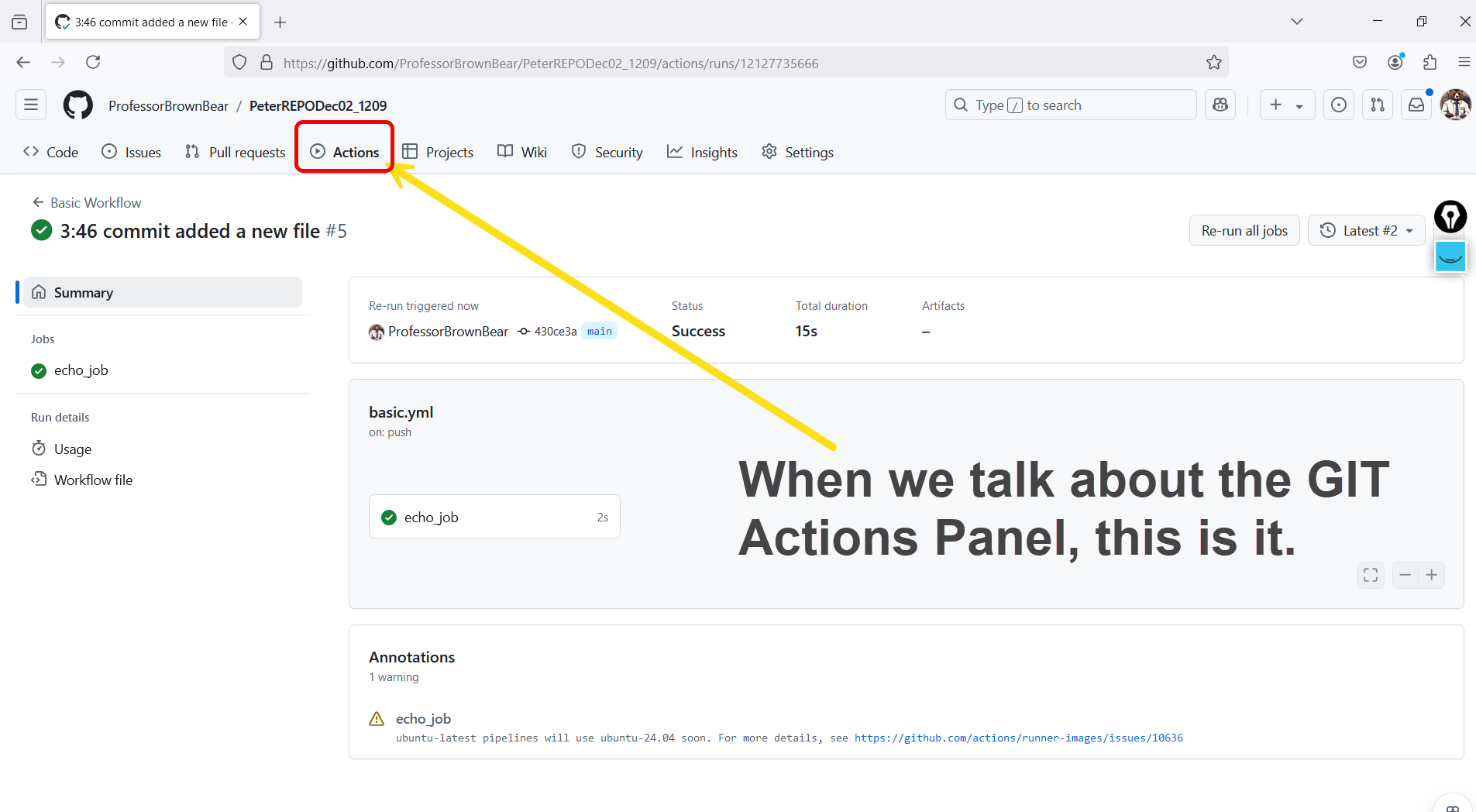1476x812 pixels.
Task: Open echo_job in the Jobs sidebar
Action: click(81, 370)
